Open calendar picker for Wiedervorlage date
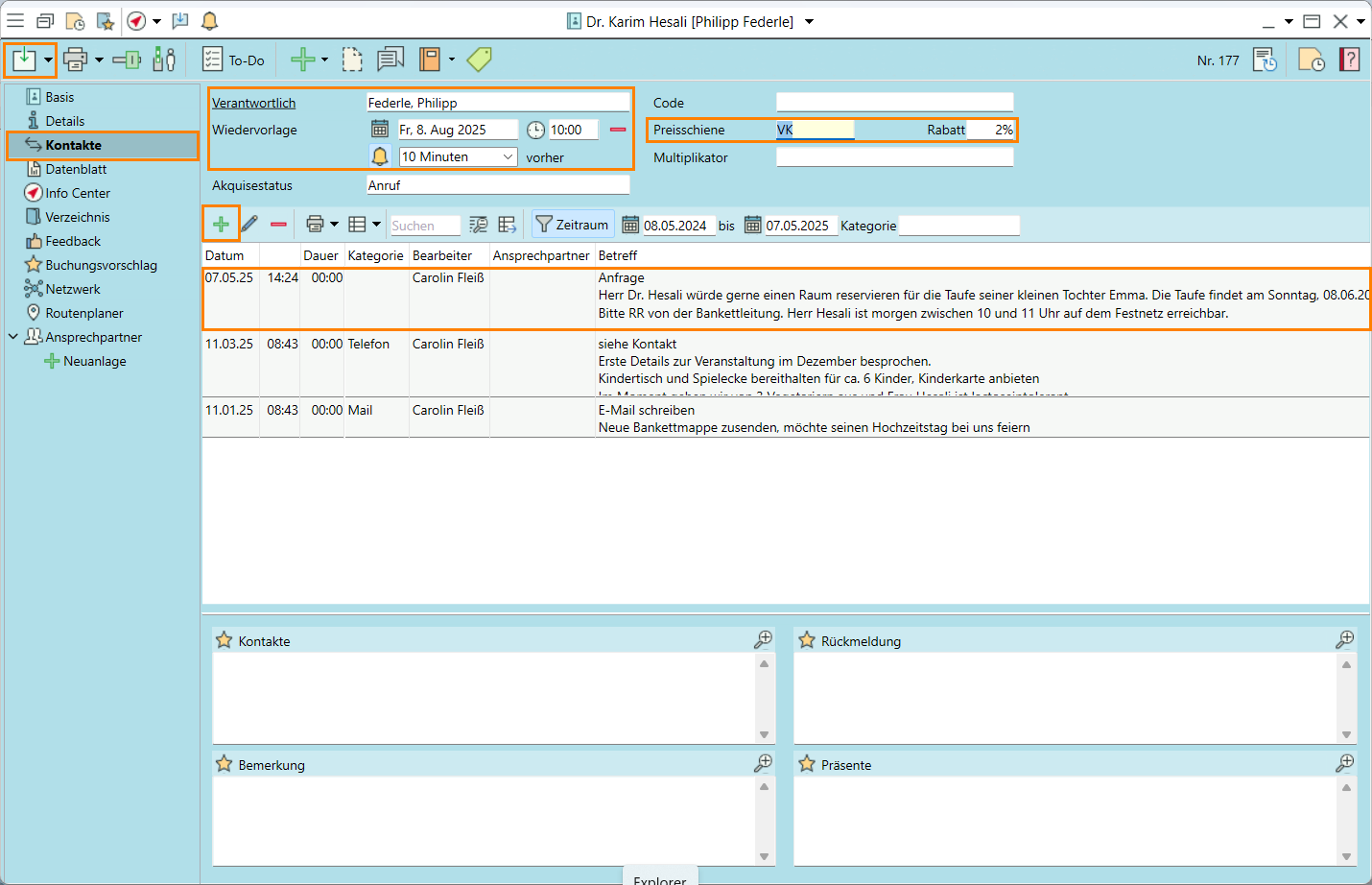1372x885 pixels. 380,130
